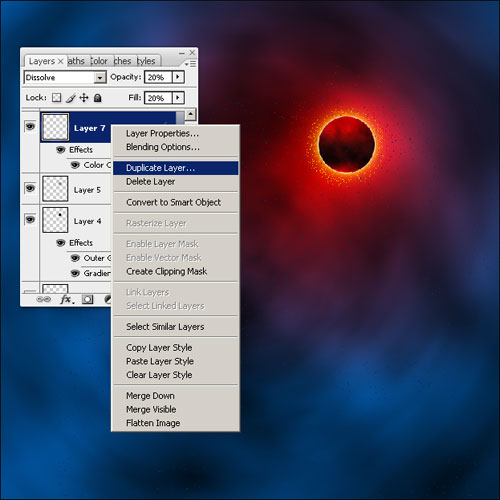The image size is (500, 500).
Task: Open the Fill percentage arrow
Action: coord(178,98)
